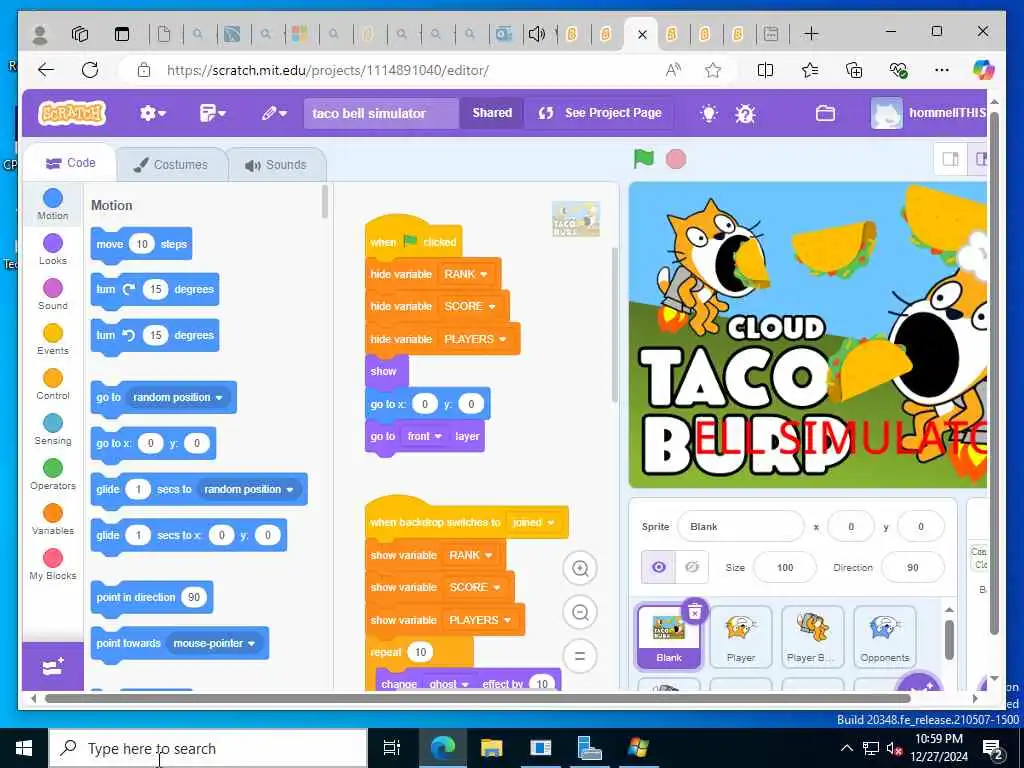Screen dimensions: 1024x768
Task: Open File Explorer from taskbar
Action: tap(491, 748)
